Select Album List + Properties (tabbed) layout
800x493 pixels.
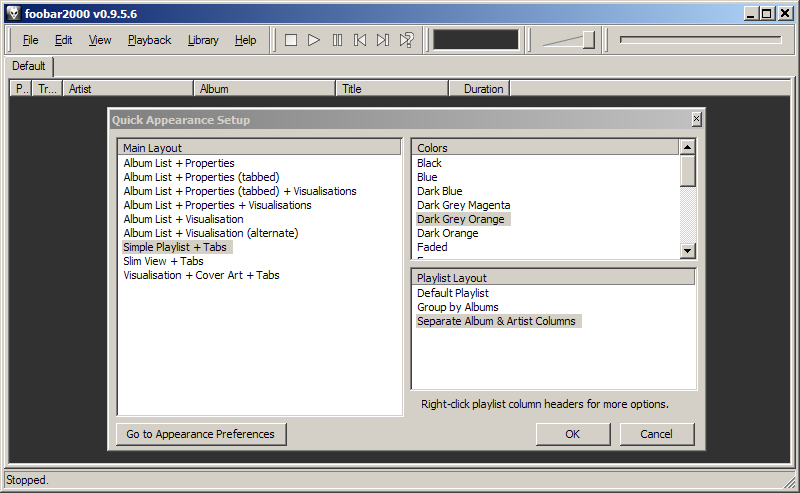click(201, 177)
